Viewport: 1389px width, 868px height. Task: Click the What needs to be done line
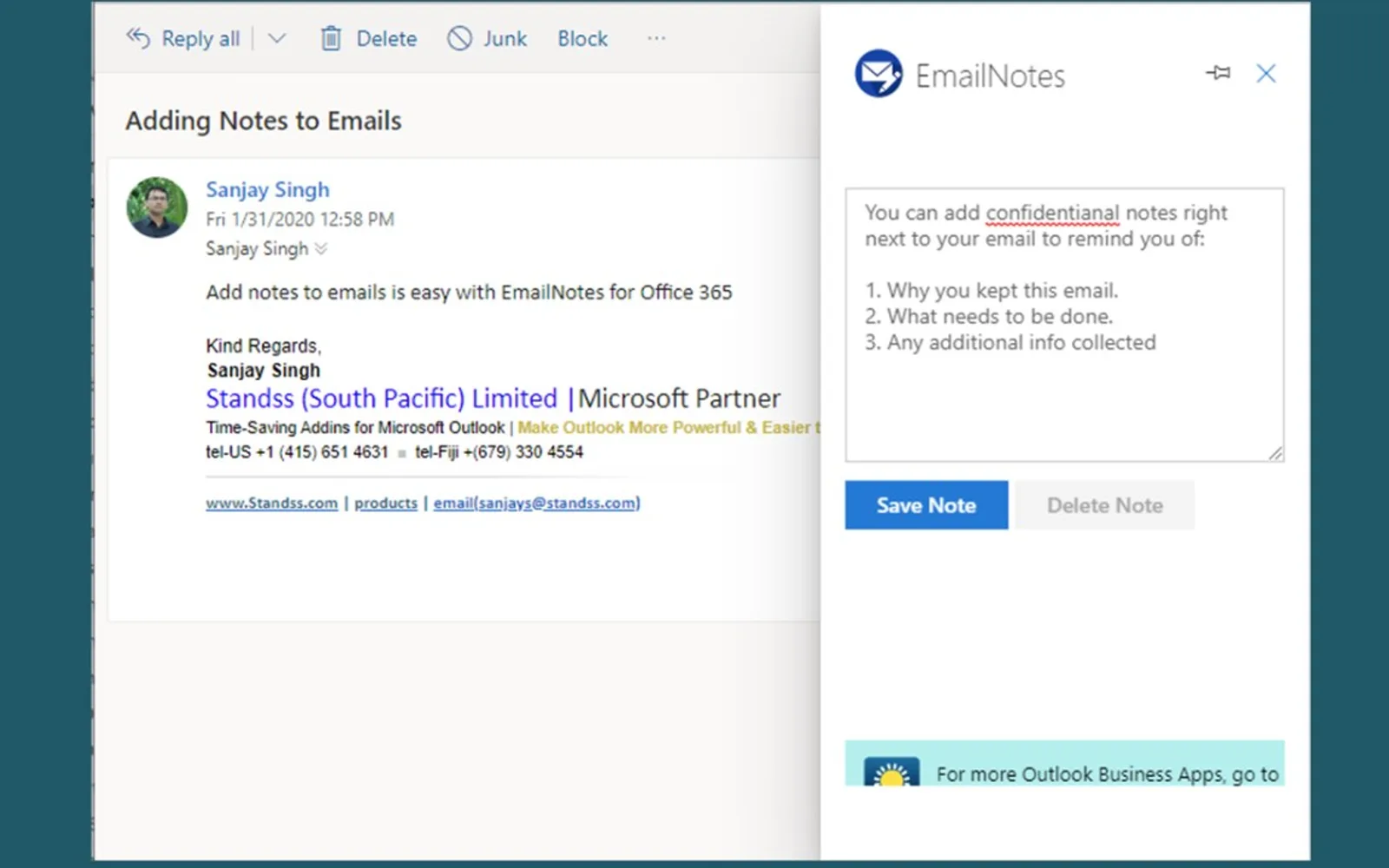coord(989,316)
